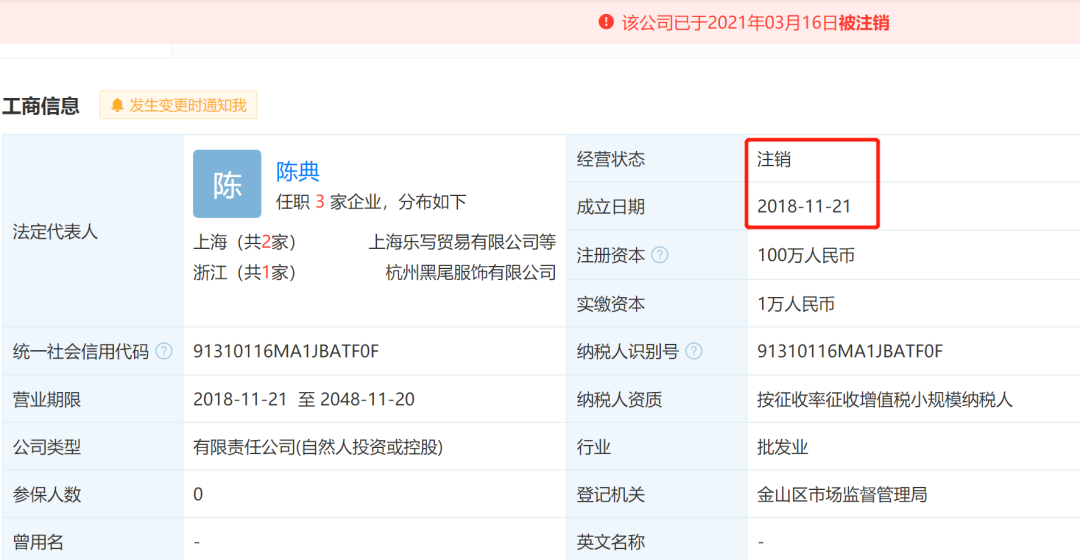
Task: Click 发生变更时通知我 button
Action: tap(178, 105)
